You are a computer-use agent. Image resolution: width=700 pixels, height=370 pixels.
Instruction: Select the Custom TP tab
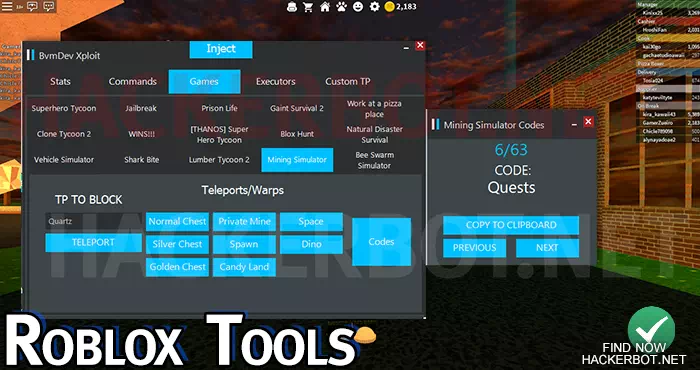pyautogui.click(x=347, y=82)
